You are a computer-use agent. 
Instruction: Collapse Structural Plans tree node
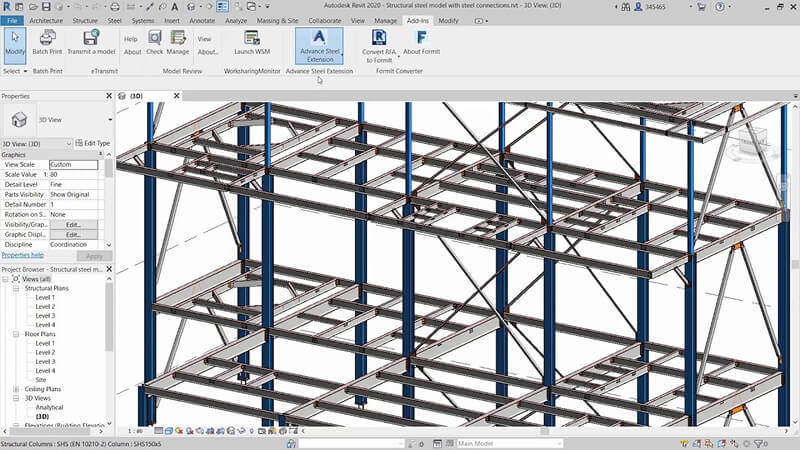tap(16, 288)
